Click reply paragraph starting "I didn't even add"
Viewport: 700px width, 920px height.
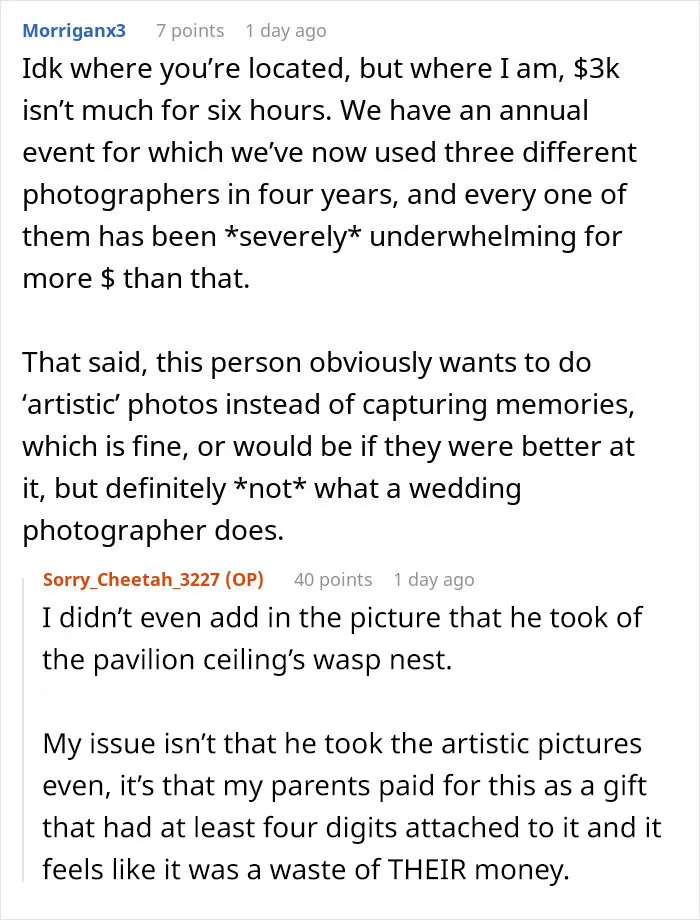pos(342,639)
